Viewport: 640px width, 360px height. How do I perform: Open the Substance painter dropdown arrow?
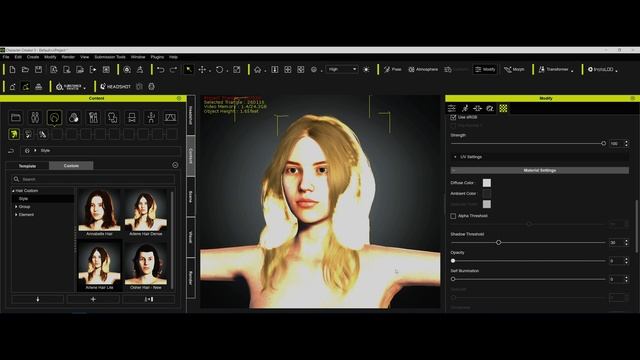pyautogui.click(x=84, y=88)
